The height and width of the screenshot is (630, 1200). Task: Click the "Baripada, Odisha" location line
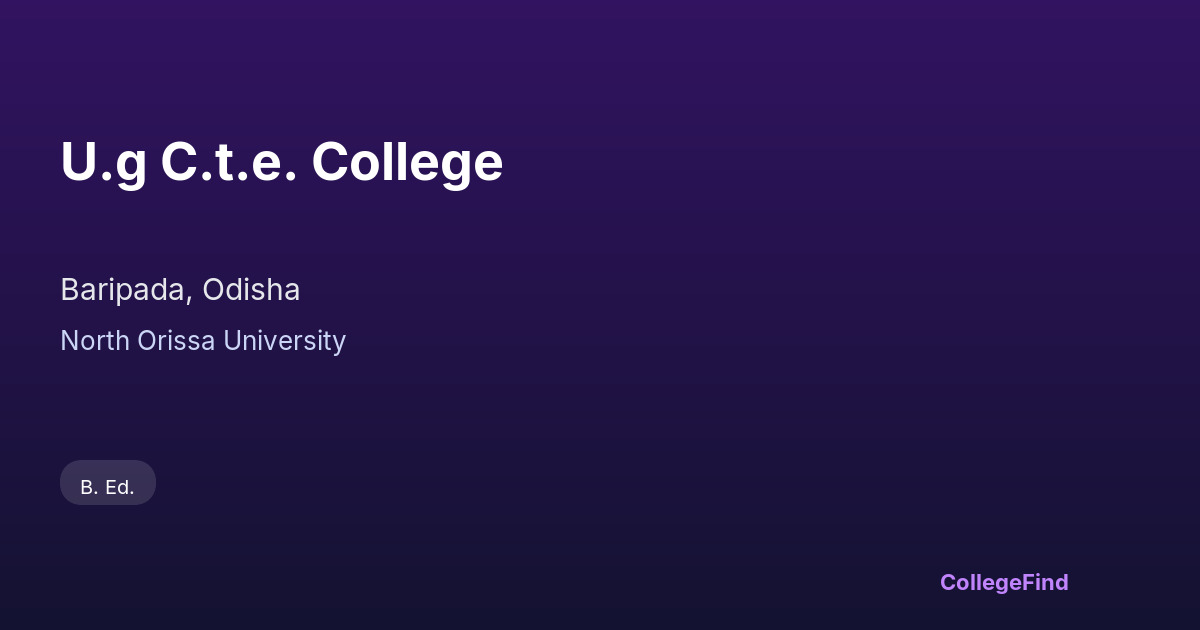(x=180, y=290)
